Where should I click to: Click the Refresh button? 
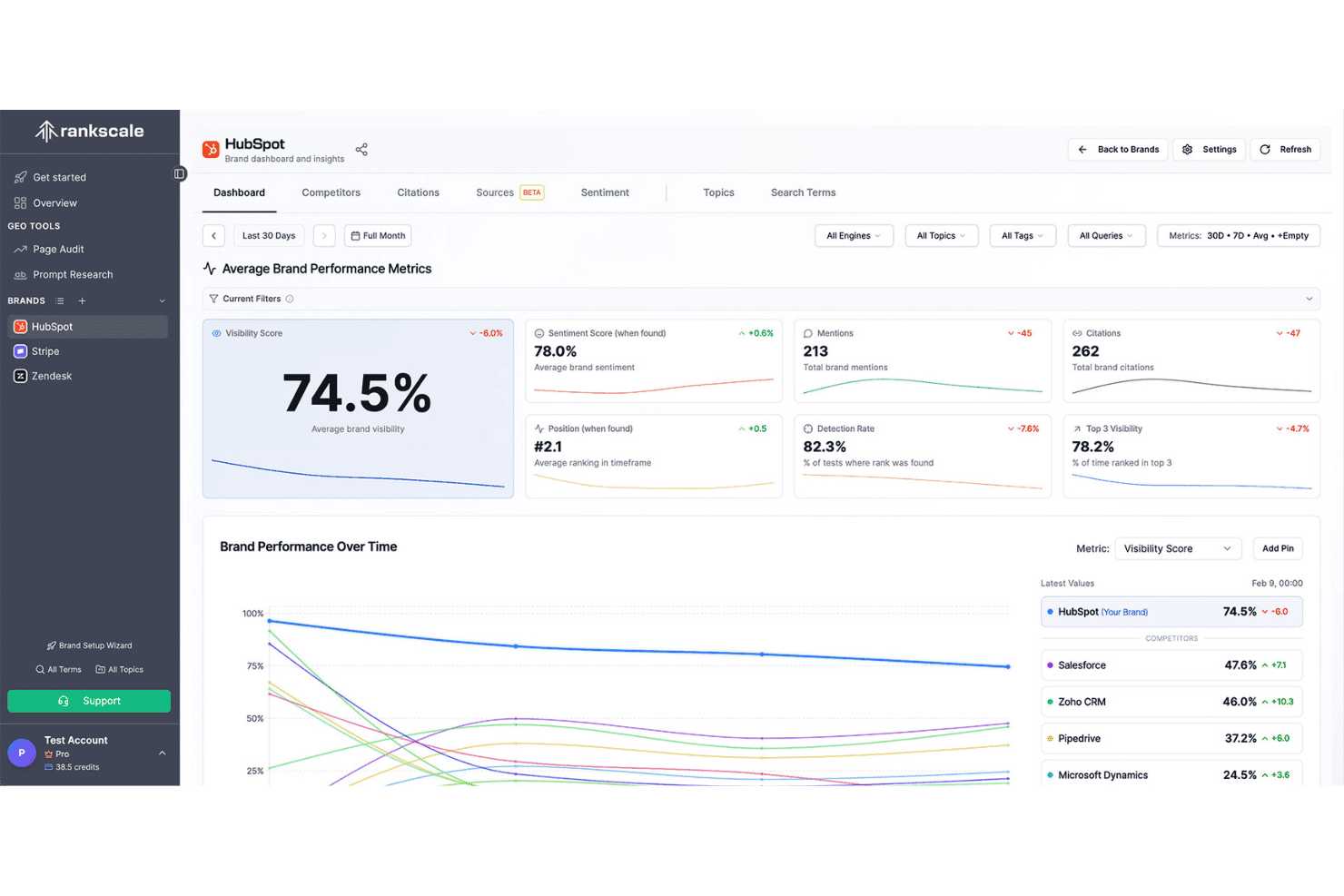click(1286, 150)
